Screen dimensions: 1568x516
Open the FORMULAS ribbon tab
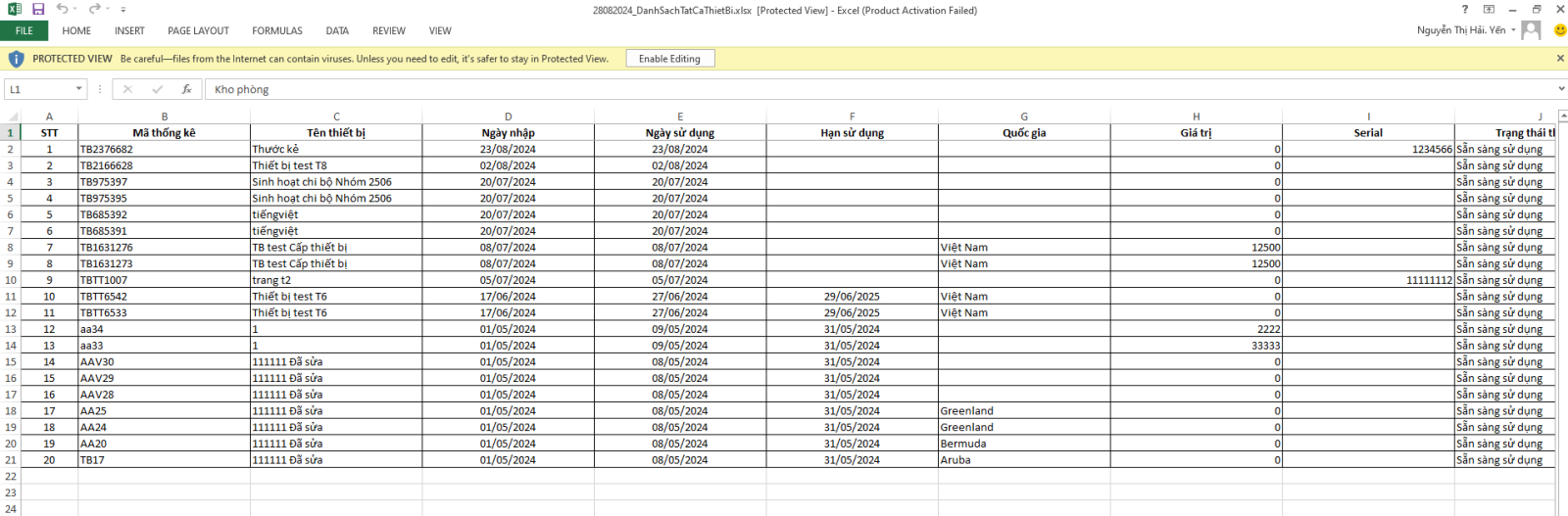pyautogui.click(x=277, y=30)
